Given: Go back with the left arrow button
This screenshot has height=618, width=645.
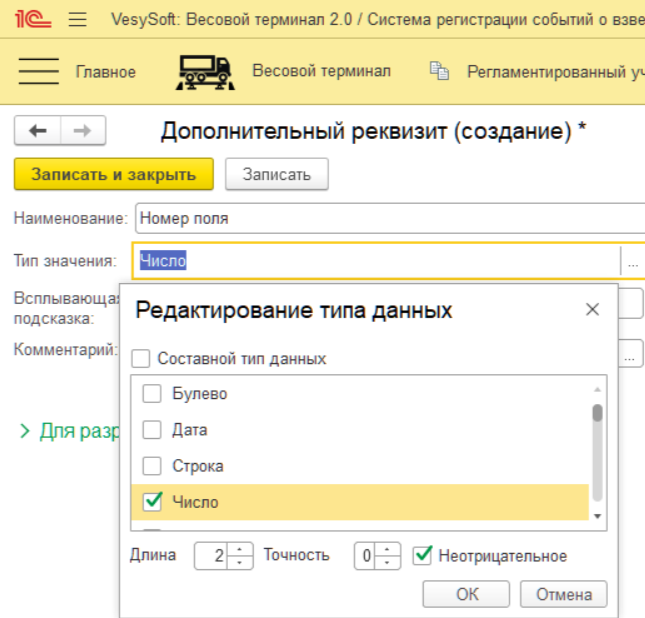Looking at the screenshot, I should point(38,131).
